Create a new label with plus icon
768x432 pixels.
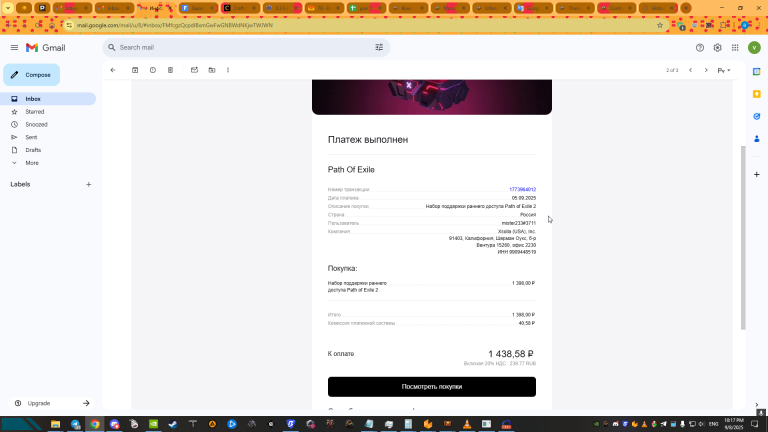coord(89,185)
